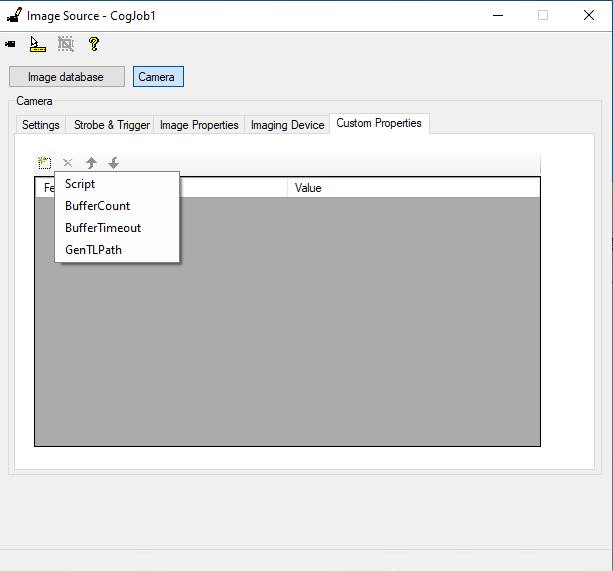Click the delete property X icon
This screenshot has height=571, width=613.
(68, 163)
